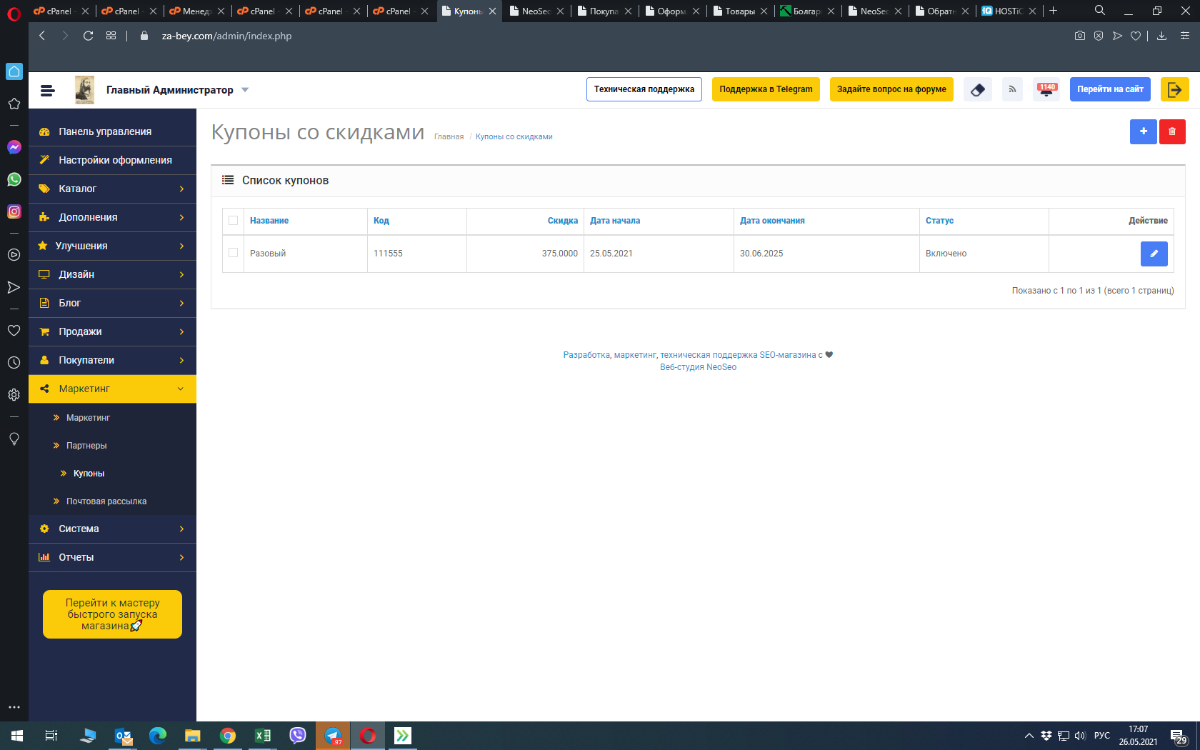1200x750 pixels.
Task: Open Opera sidebar settings gear
Action: click(x=14, y=394)
